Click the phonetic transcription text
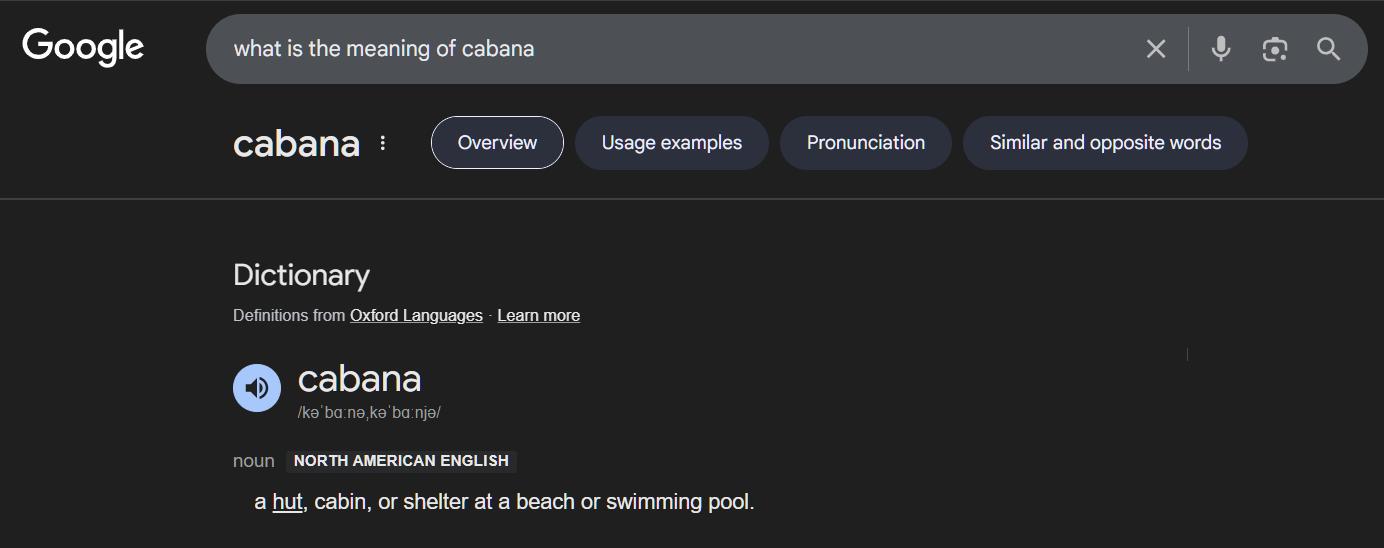This screenshot has height=548, width=1384. [369, 413]
